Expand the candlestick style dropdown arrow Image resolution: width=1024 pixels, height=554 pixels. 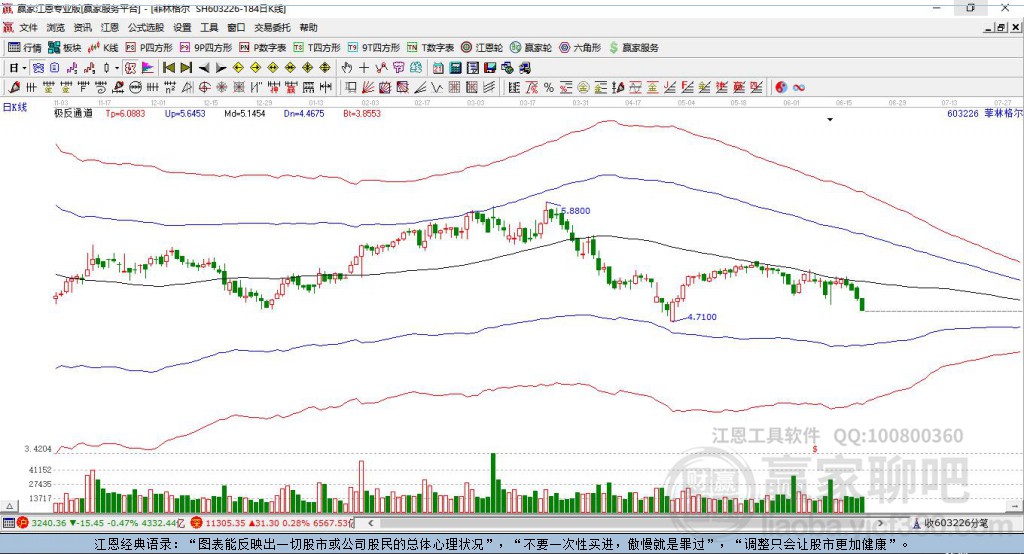coord(117,68)
